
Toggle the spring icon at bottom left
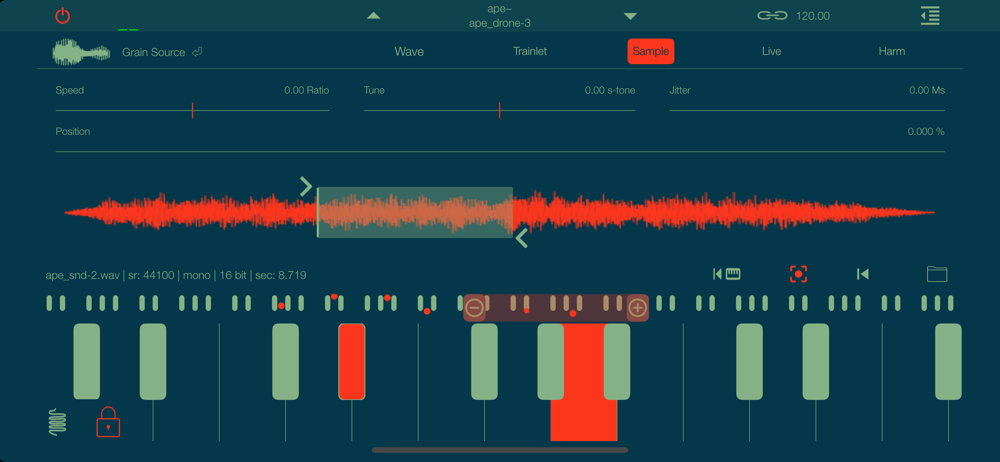coord(57,422)
